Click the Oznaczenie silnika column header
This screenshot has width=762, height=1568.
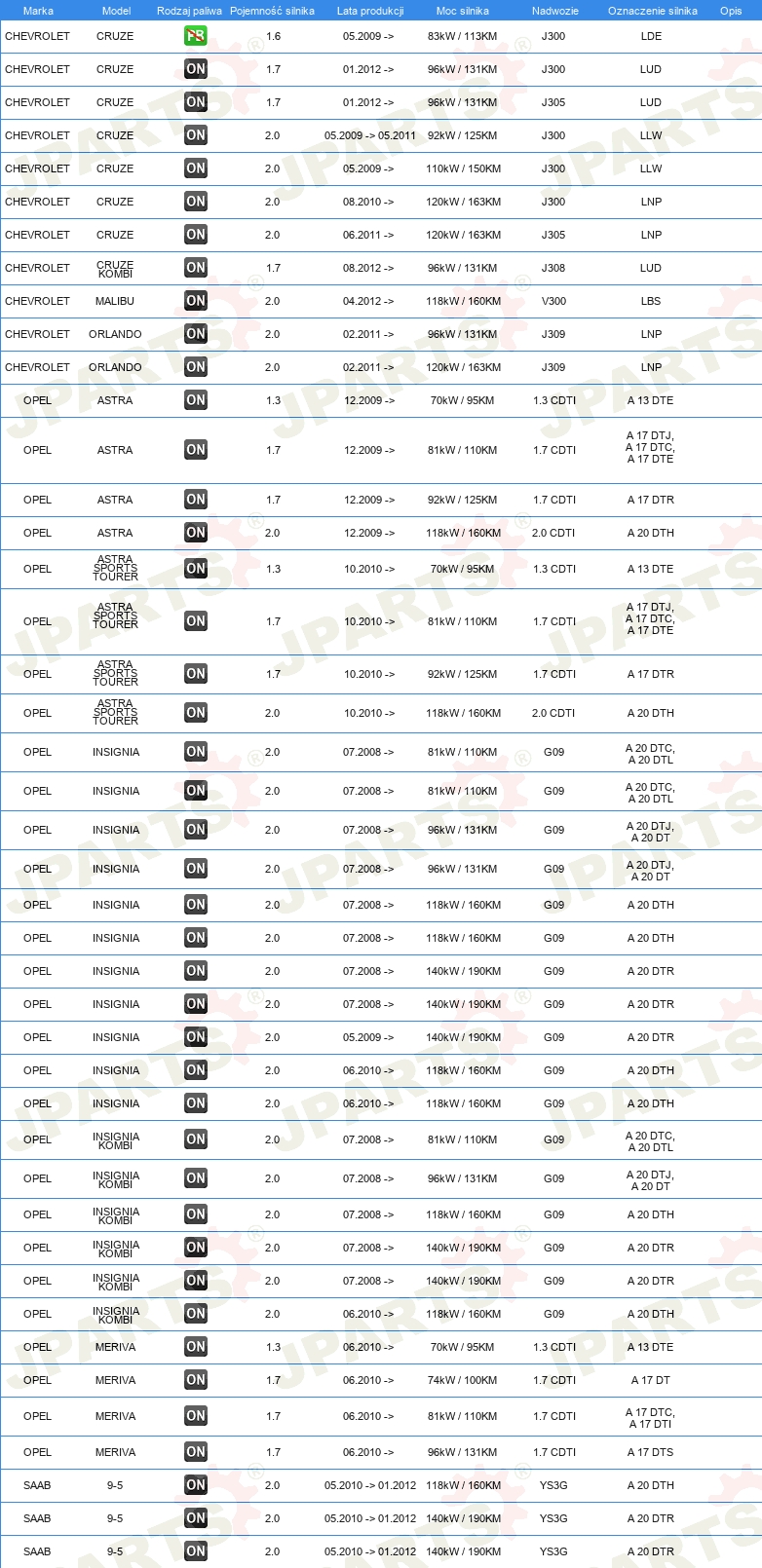click(653, 11)
